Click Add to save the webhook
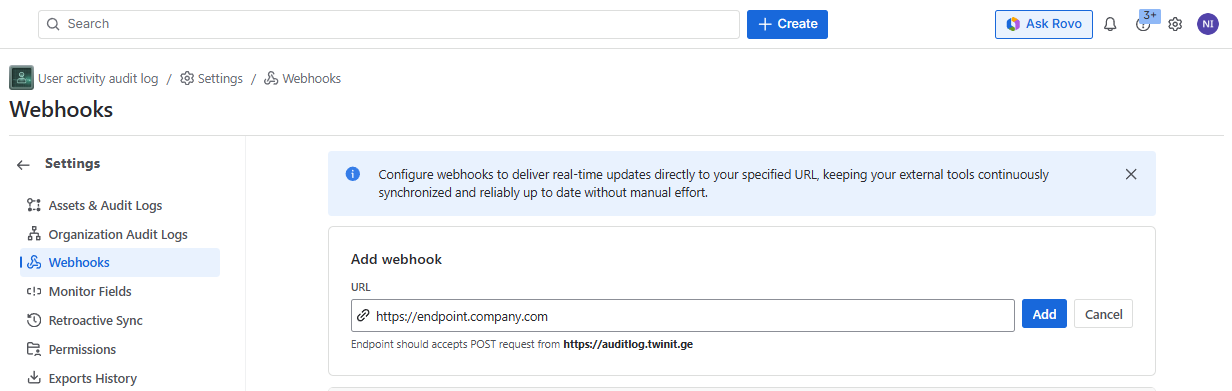This screenshot has height=391, width=1232. [x=1044, y=314]
